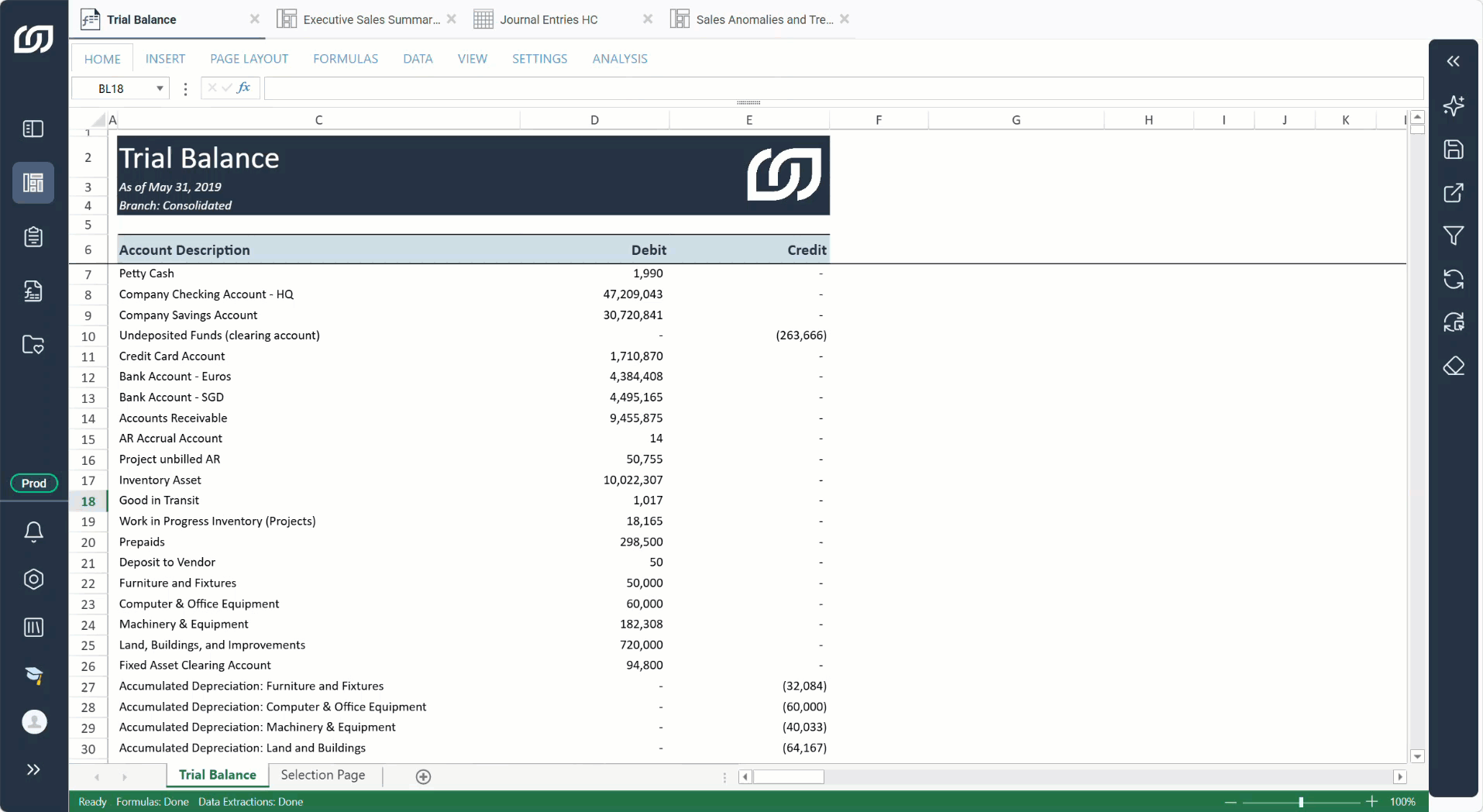Select column D header
This screenshot has width=1483, height=812.
coord(594,120)
